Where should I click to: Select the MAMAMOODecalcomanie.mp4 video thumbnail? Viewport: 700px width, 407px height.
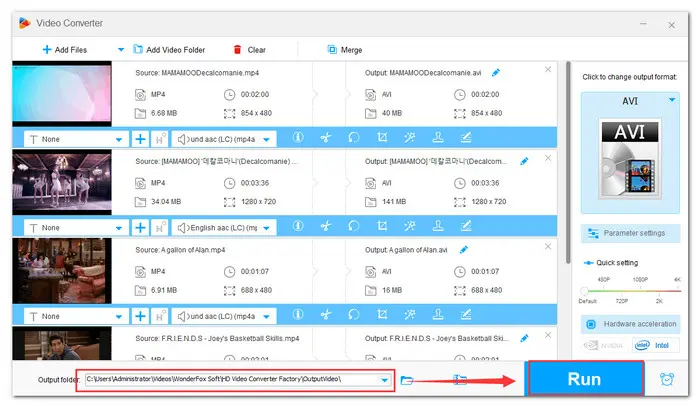click(x=62, y=93)
